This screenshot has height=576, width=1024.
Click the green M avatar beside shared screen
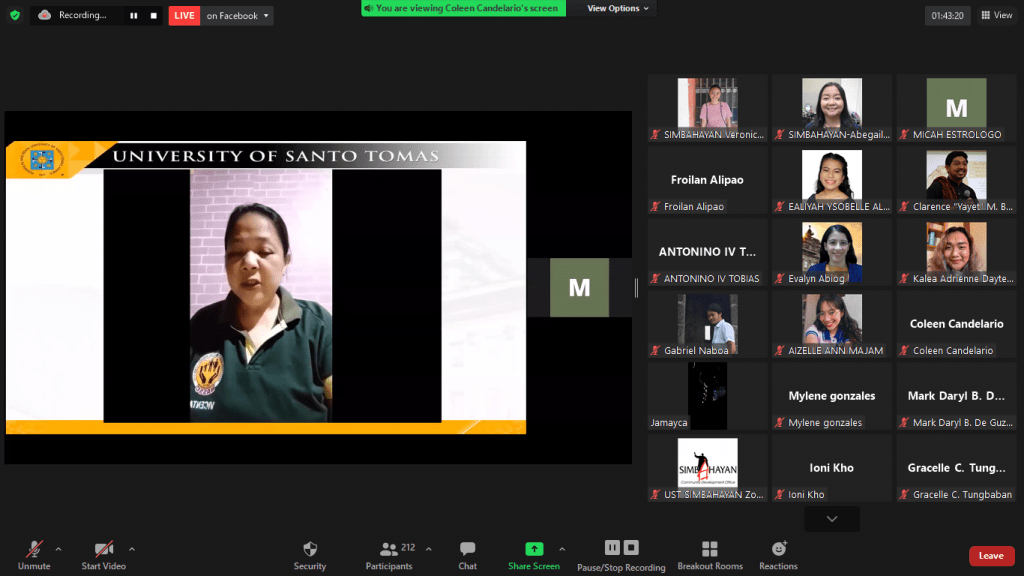[x=579, y=287]
